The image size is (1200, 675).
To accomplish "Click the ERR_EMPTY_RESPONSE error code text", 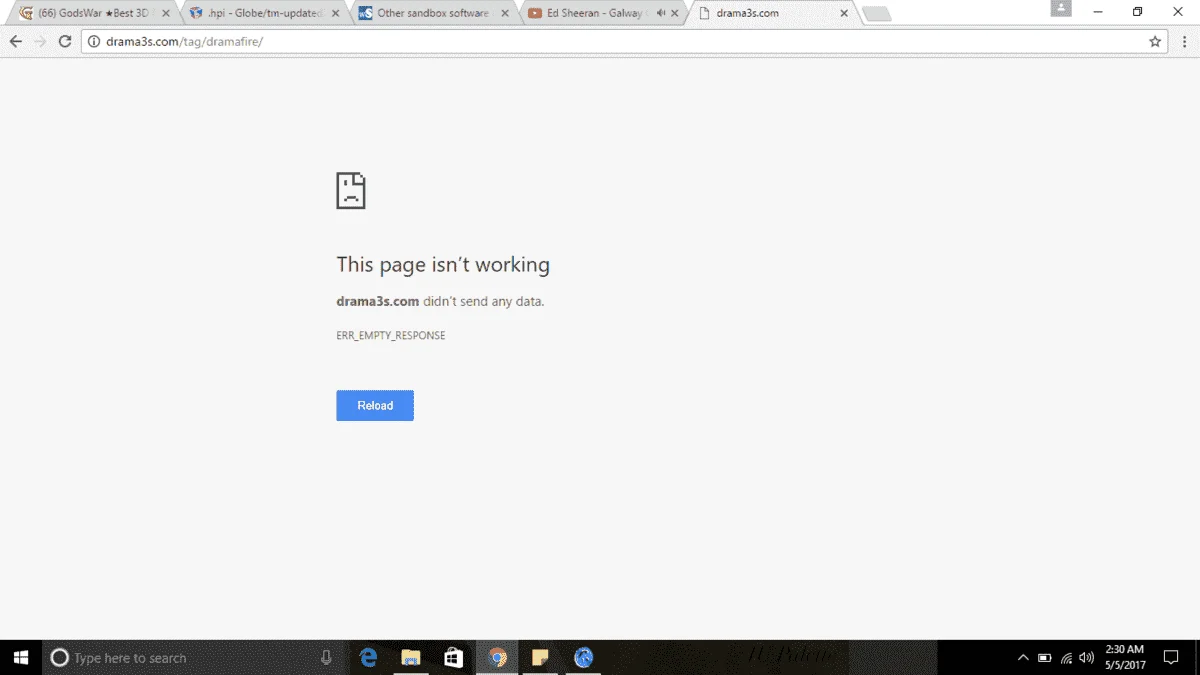I will 391,336.
